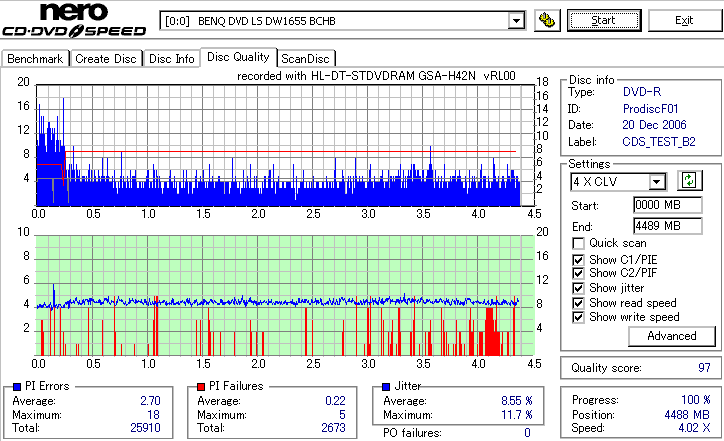Go to the Disc Info tab
The height and width of the screenshot is (441, 724).
tap(171, 59)
